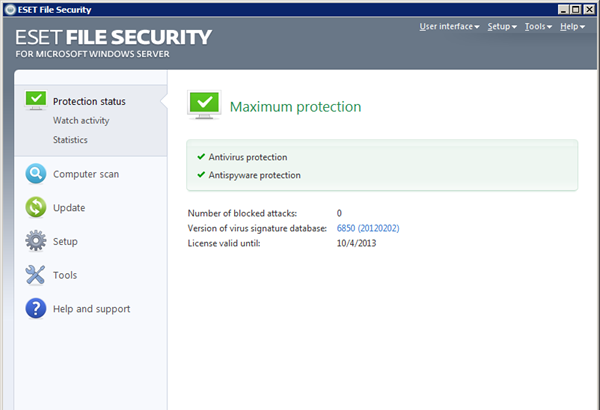
Task: Close the ESET File Security window
Action: pos(589,10)
